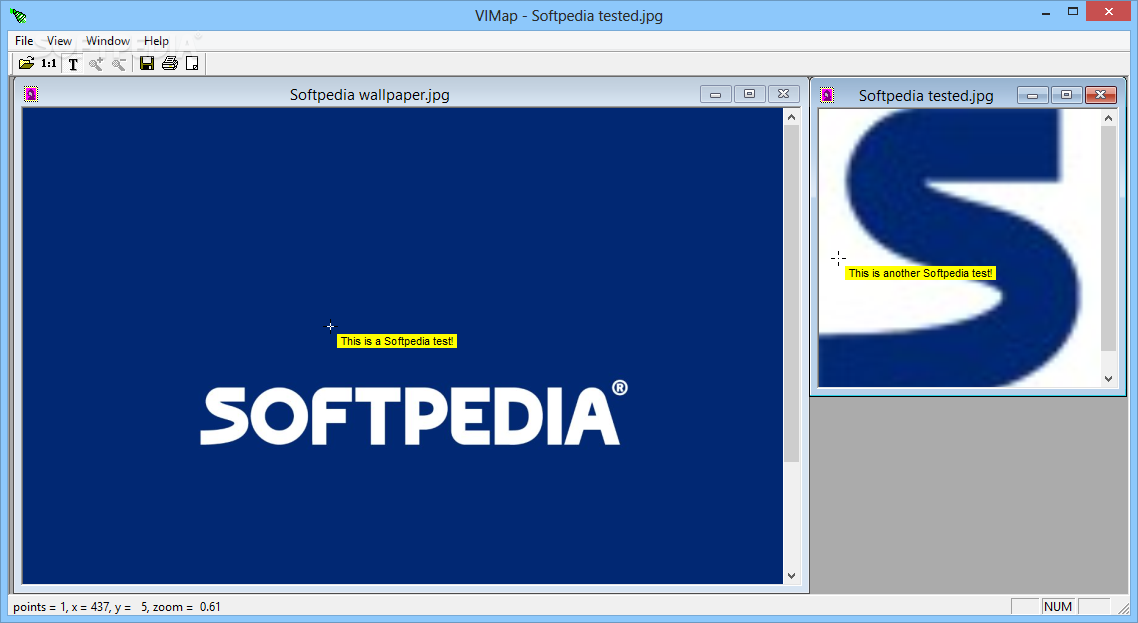This screenshot has width=1138, height=623.
Task: Click the Open file folder icon
Action: (26, 63)
